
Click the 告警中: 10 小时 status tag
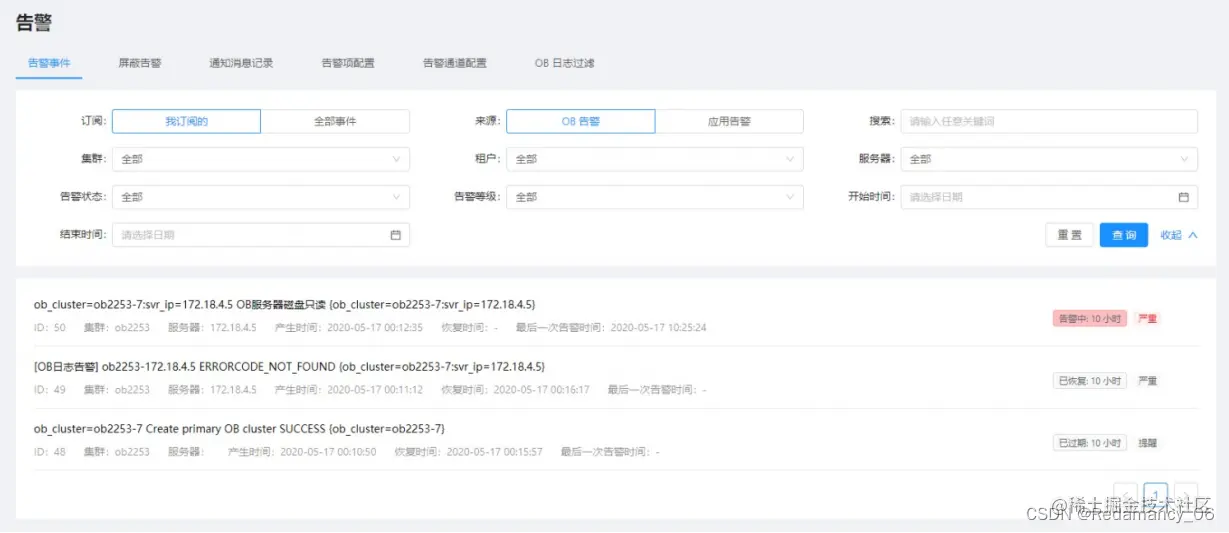(x=1090, y=319)
